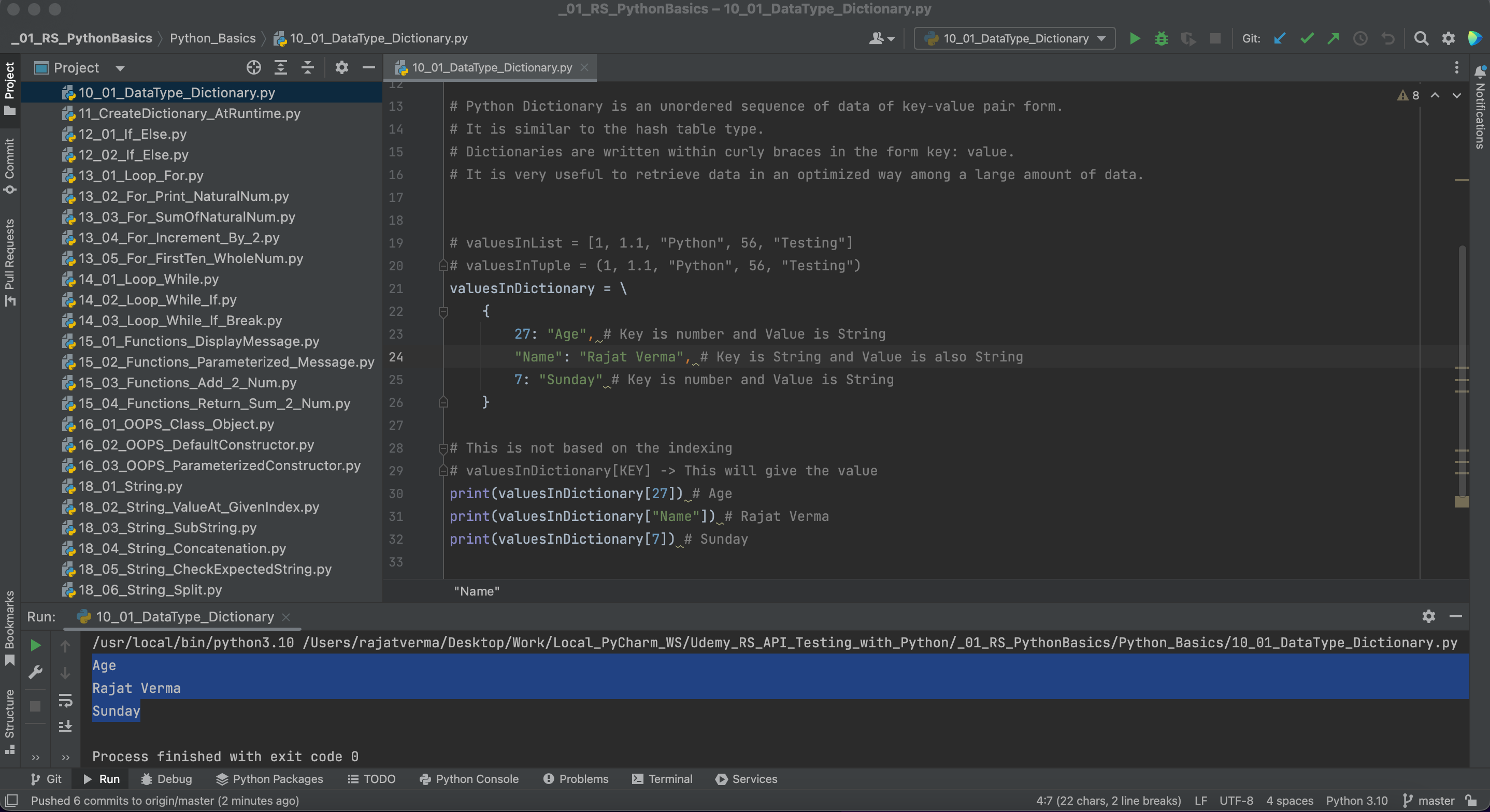1490x812 pixels.
Task: Start debugging with the green bug icon
Action: point(1161,39)
